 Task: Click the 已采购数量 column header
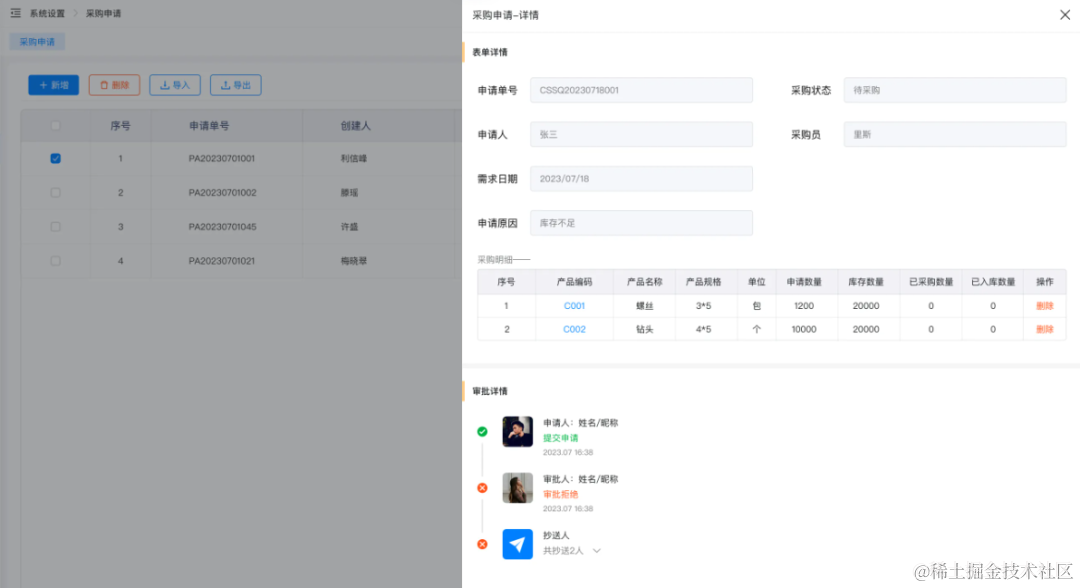pos(931,282)
